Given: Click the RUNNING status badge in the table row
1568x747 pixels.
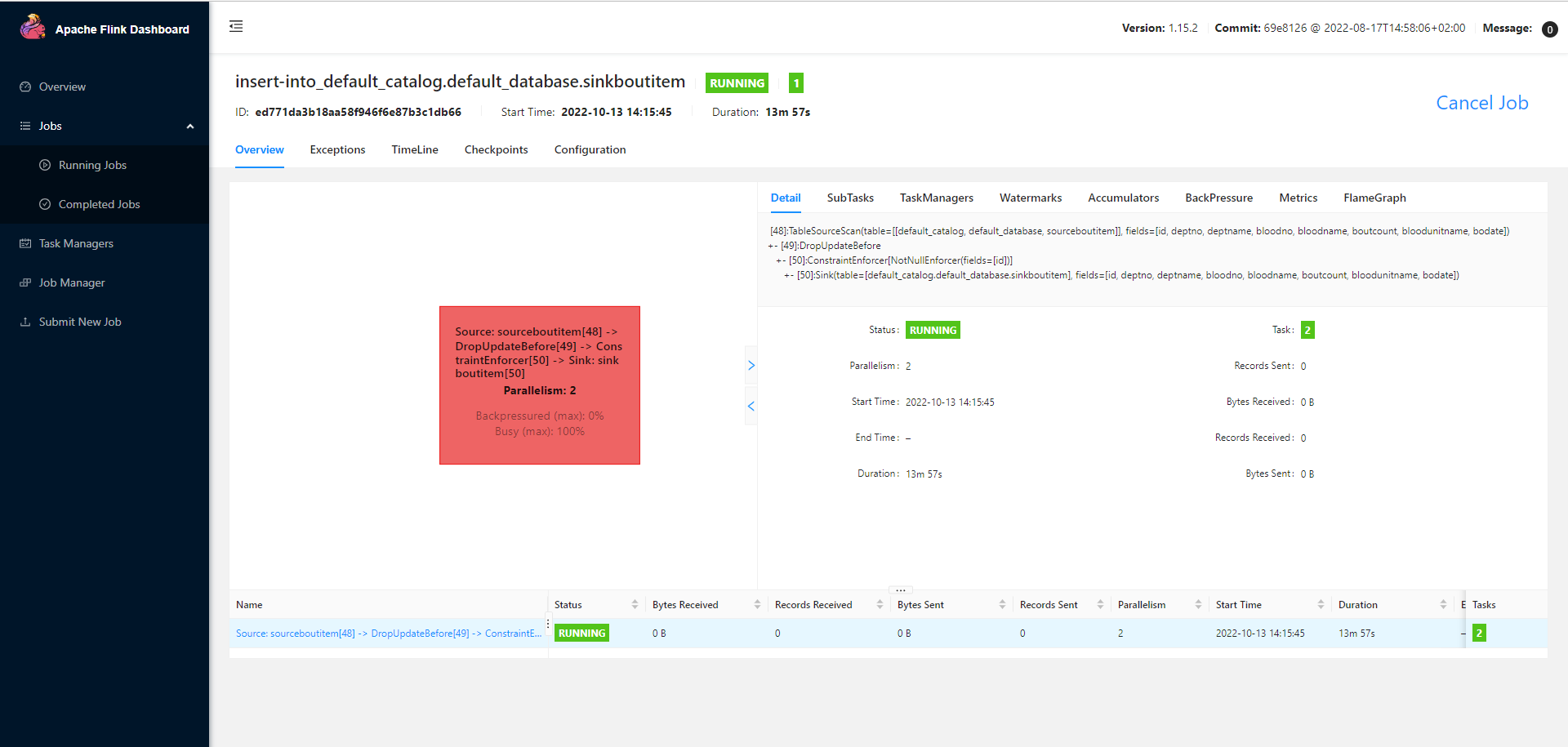Looking at the screenshot, I should 581,633.
